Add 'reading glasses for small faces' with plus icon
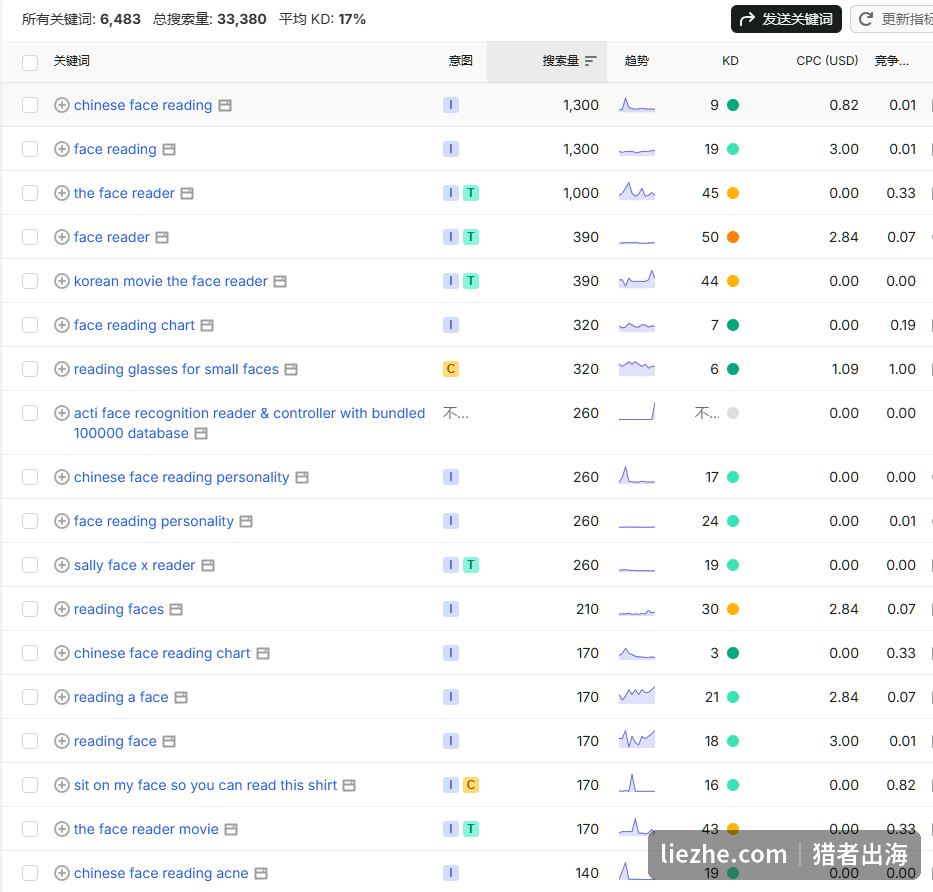 [x=61, y=370]
